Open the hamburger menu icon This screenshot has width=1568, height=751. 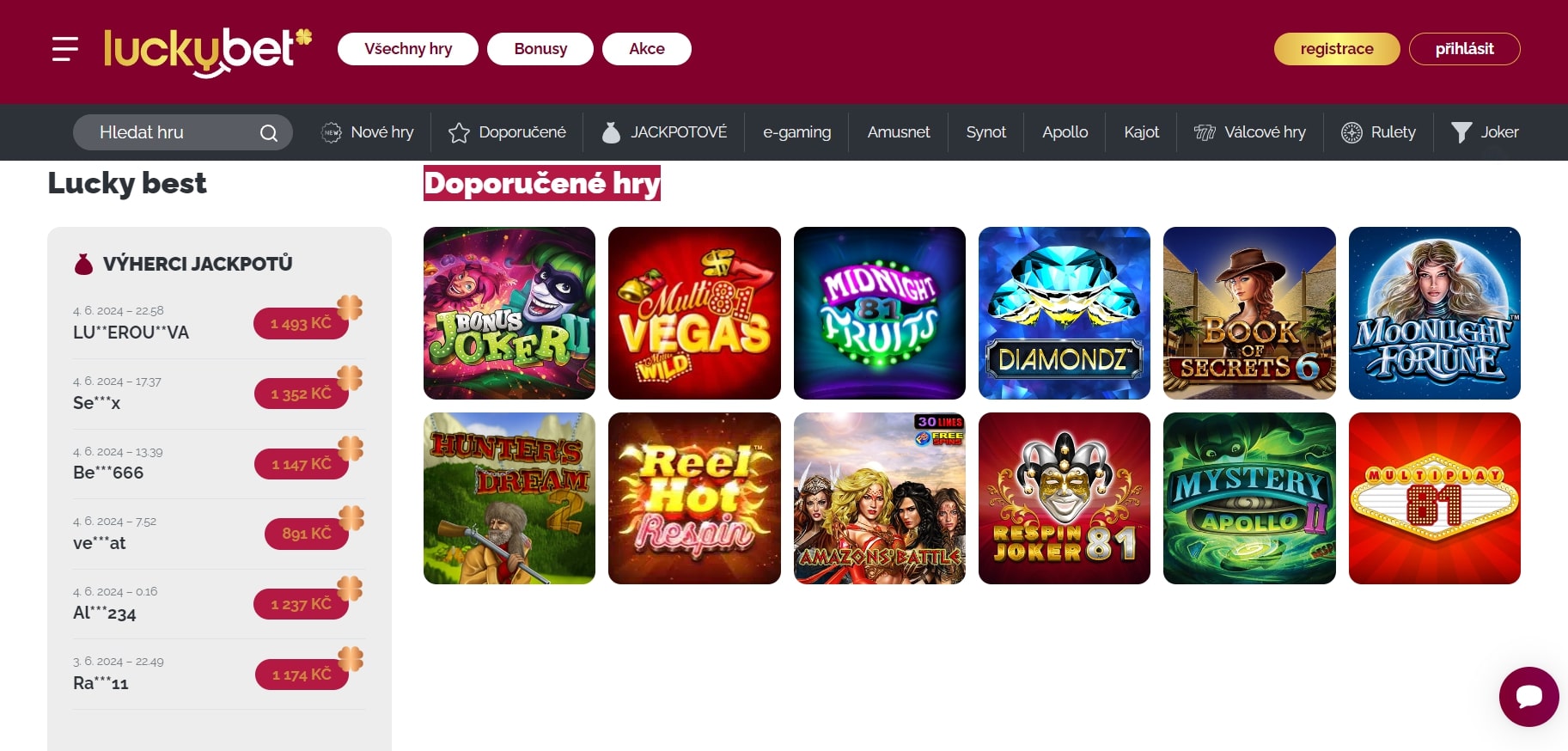pyautogui.click(x=65, y=49)
